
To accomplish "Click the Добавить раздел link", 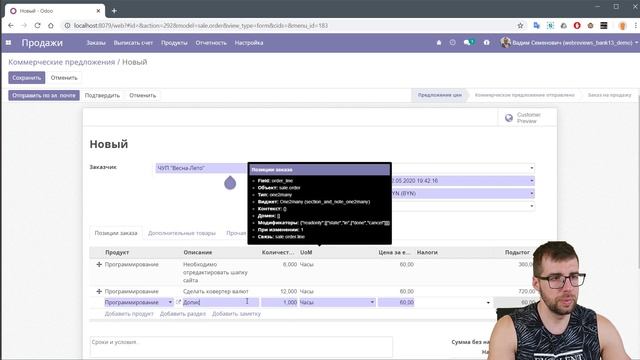I will [183, 313].
